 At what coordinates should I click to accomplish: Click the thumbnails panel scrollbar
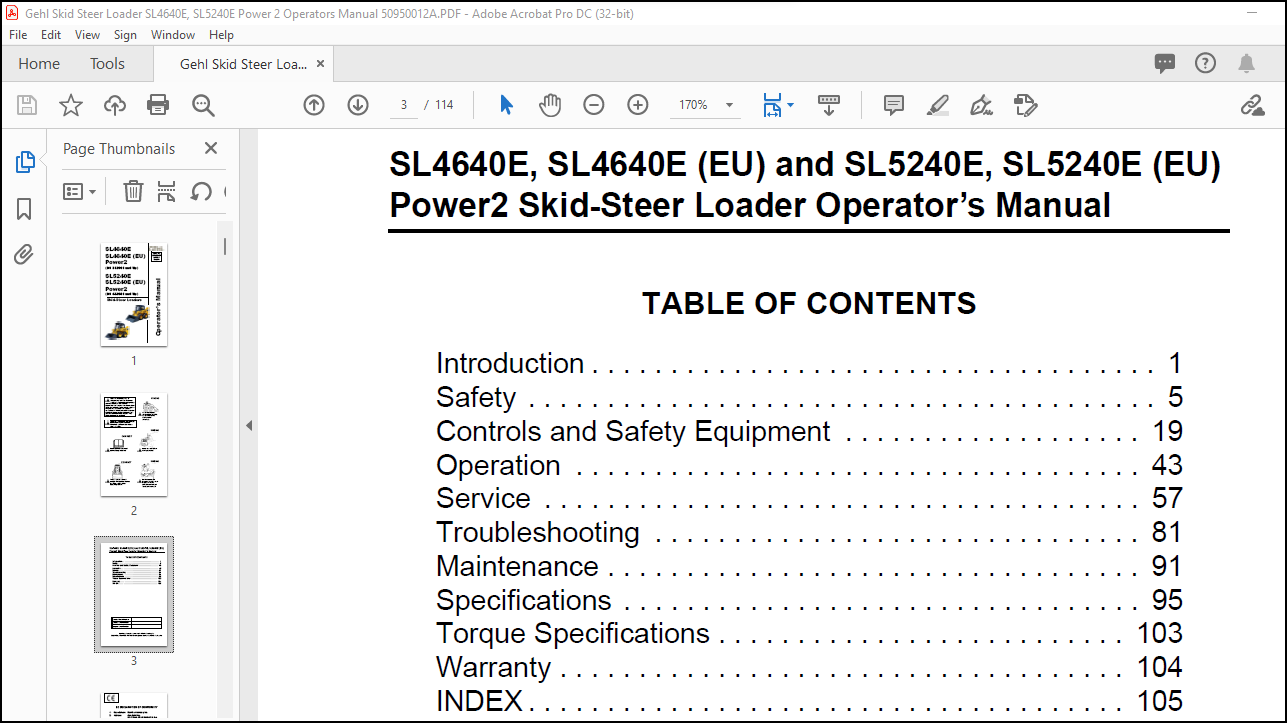(226, 246)
